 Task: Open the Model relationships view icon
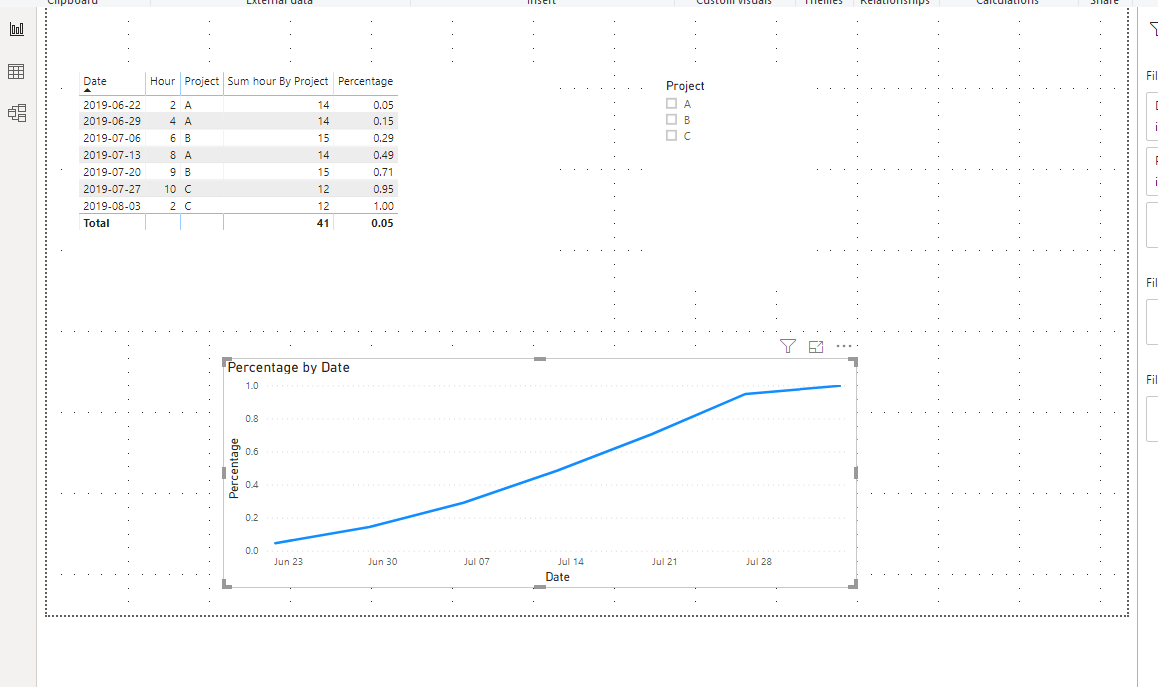pos(16,113)
